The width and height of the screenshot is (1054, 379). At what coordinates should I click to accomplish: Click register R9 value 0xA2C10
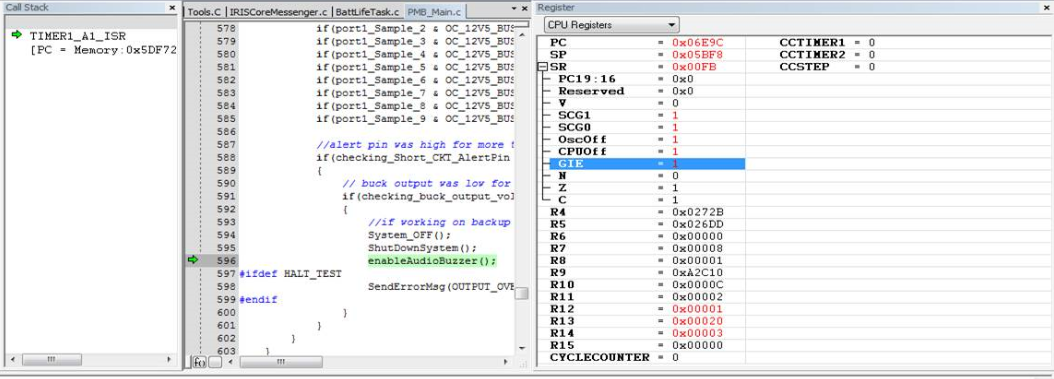[x=698, y=273]
